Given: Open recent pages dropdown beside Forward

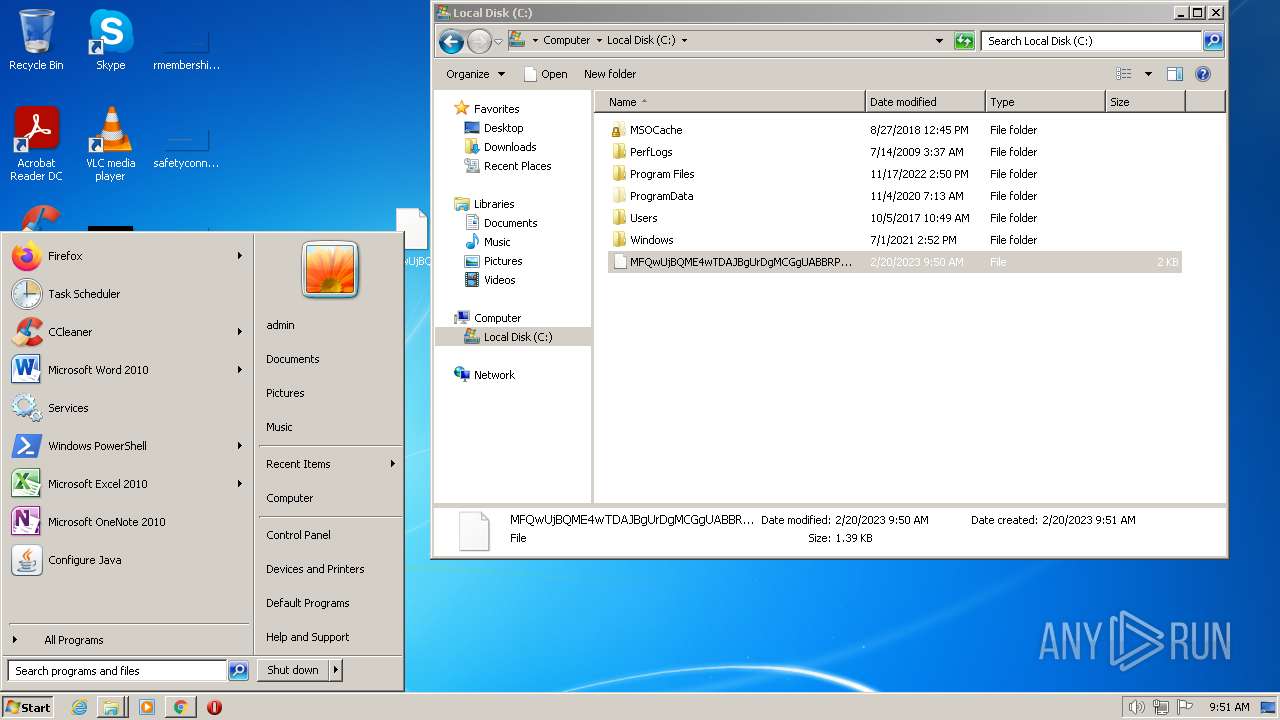Looking at the screenshot, I should click(498, 41).
